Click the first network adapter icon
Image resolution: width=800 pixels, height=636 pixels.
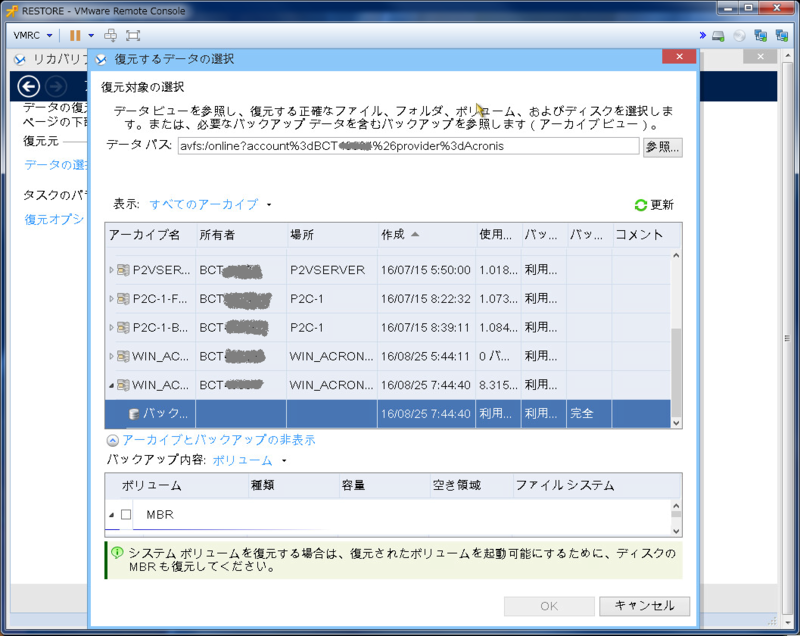[761, 35]
